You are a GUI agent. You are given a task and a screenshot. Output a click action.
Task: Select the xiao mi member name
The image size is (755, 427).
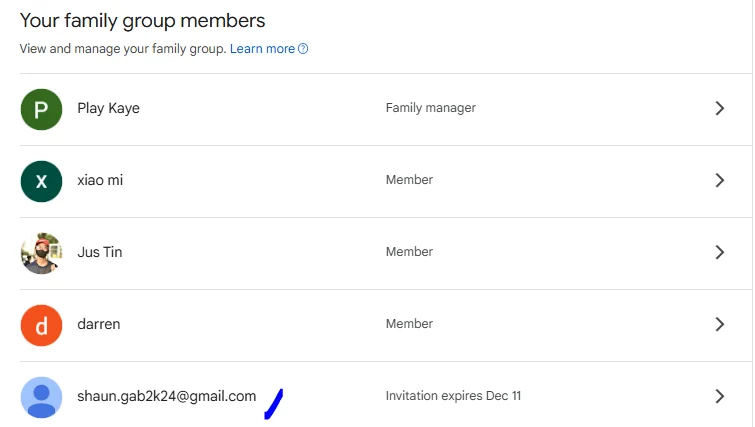point(100,180)
